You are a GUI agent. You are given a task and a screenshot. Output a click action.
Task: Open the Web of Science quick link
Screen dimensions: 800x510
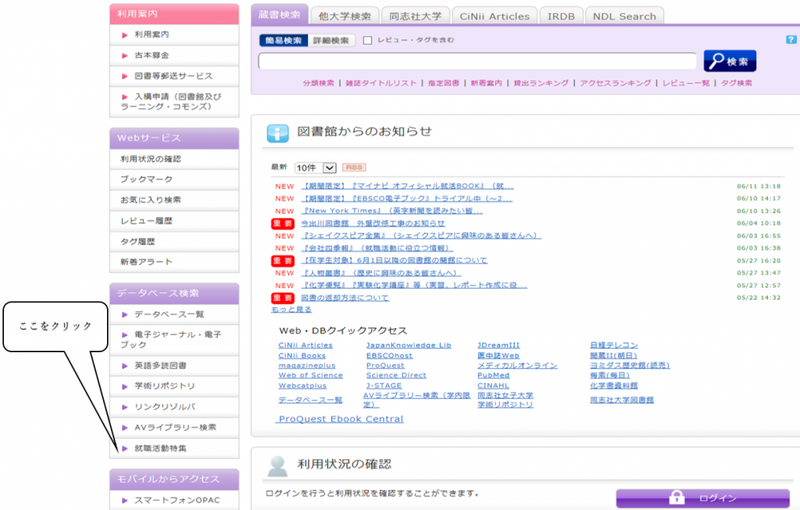[x=311, y=375]
